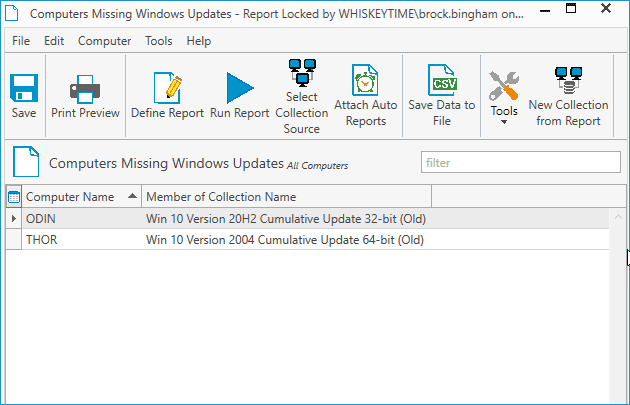This screenshot has width=630, height=405.
Task: Minimize the report window
Action: (x=544, y=10)
